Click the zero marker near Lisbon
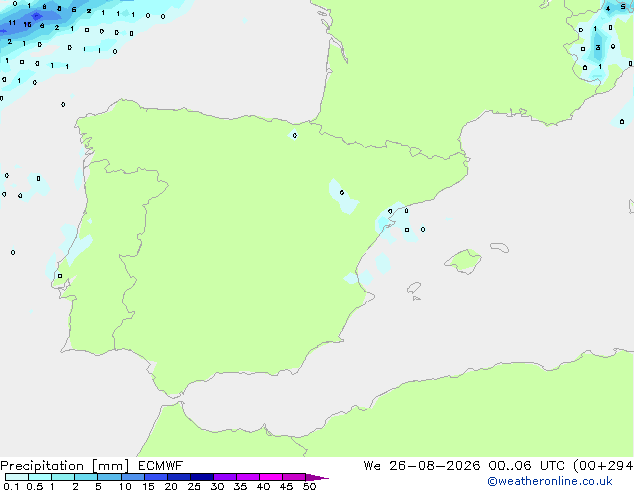 pyautogui.click(x=60, y=276)
